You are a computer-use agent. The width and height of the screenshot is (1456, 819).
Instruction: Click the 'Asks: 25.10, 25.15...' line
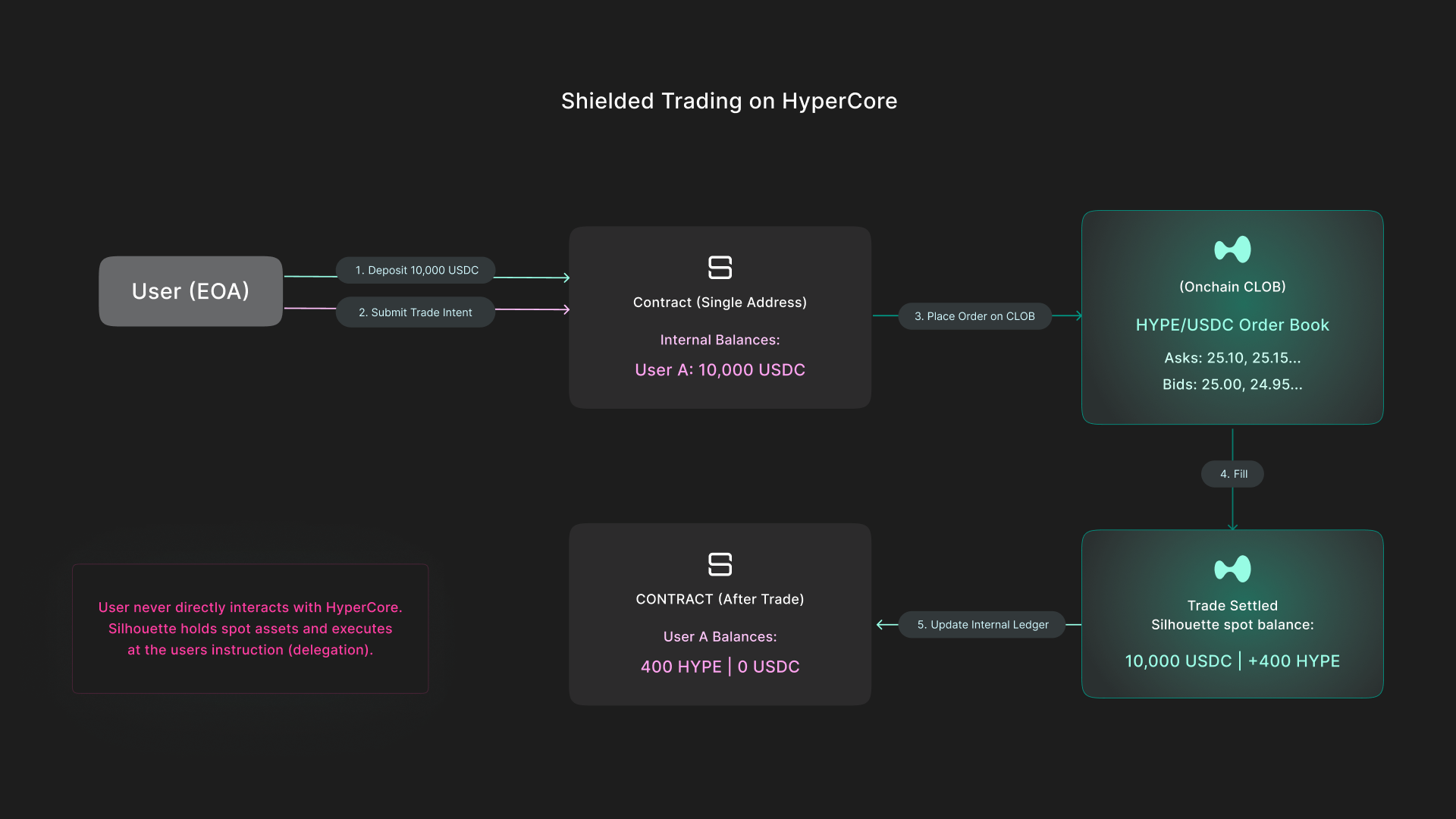point(1232,358)
